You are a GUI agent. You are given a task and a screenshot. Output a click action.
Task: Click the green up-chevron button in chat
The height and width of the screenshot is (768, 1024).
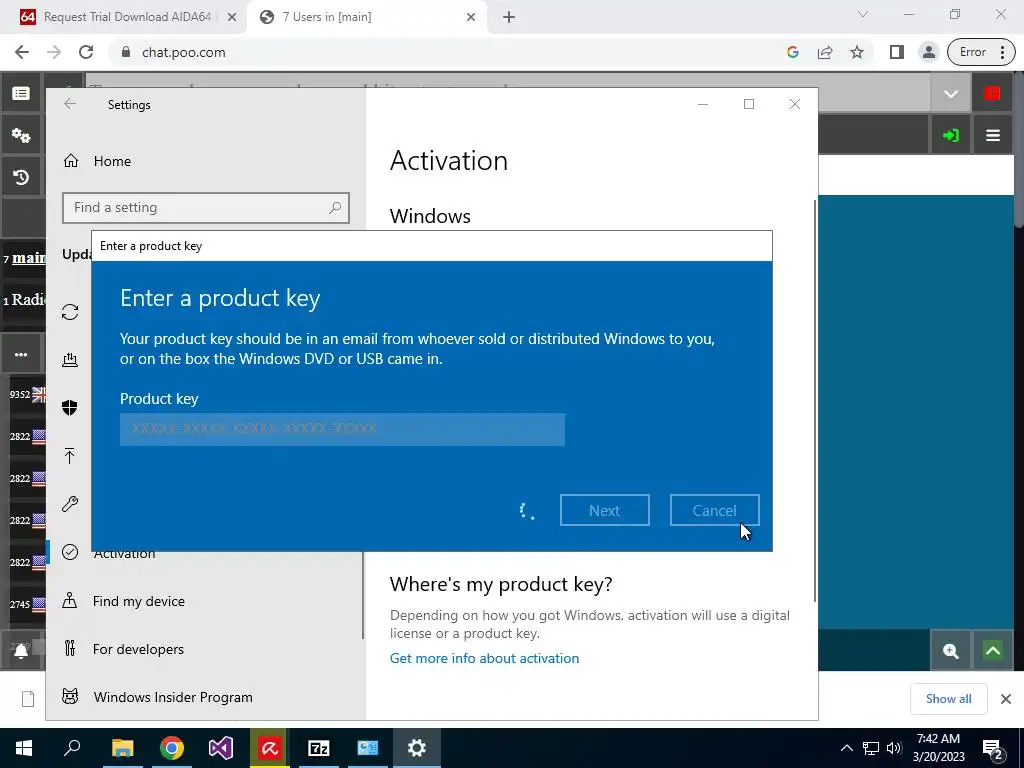pos(993,650)
